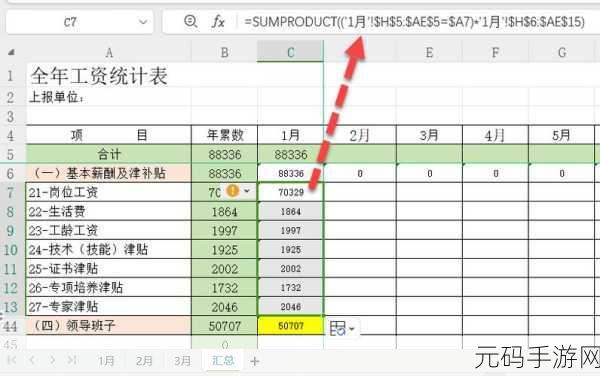Click cell C12 showing 1732

[x=291, y=288]
